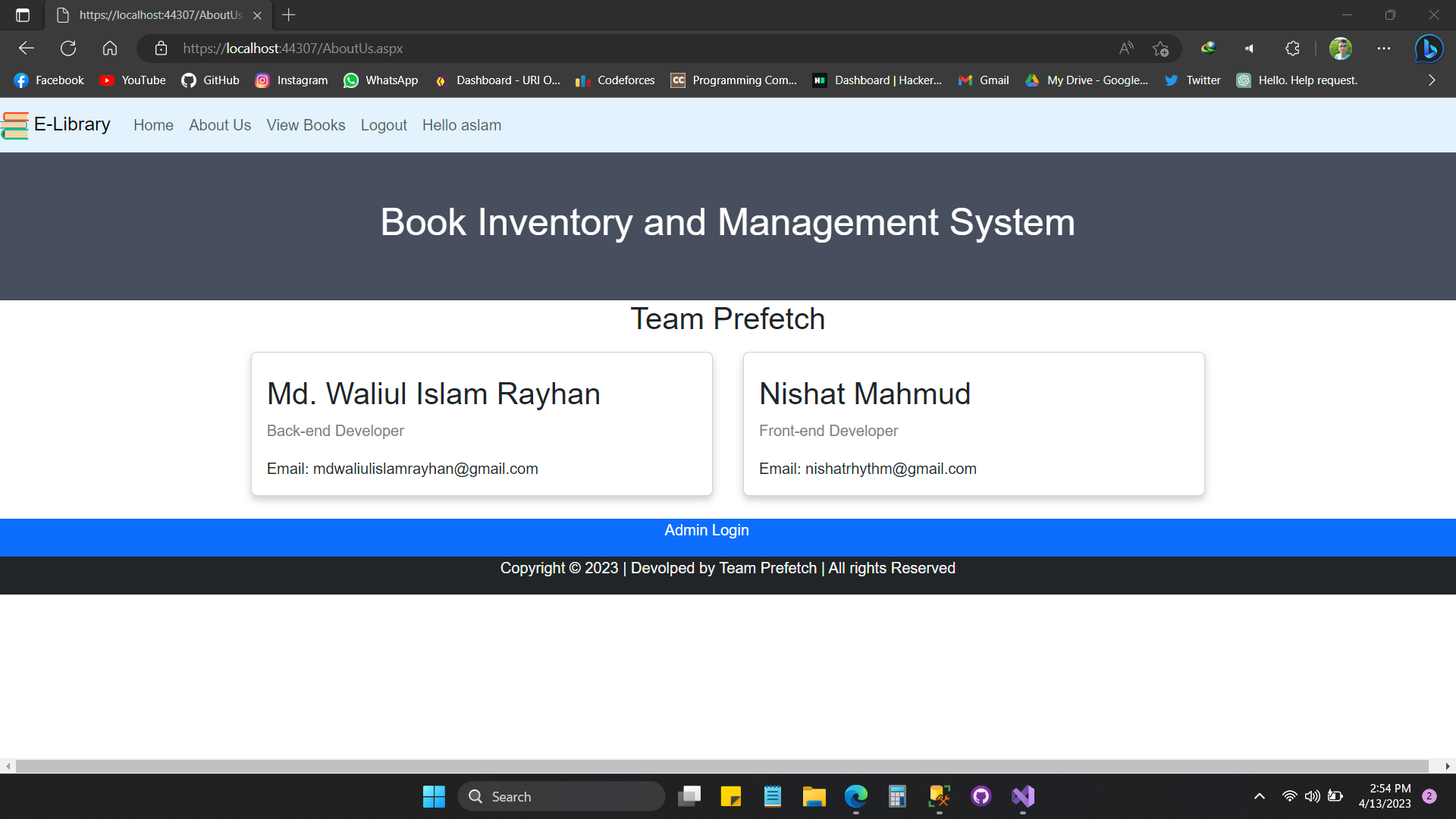Open the E-Library logo on the navbar
1456x819 pixels.
[x=57, y=124]
